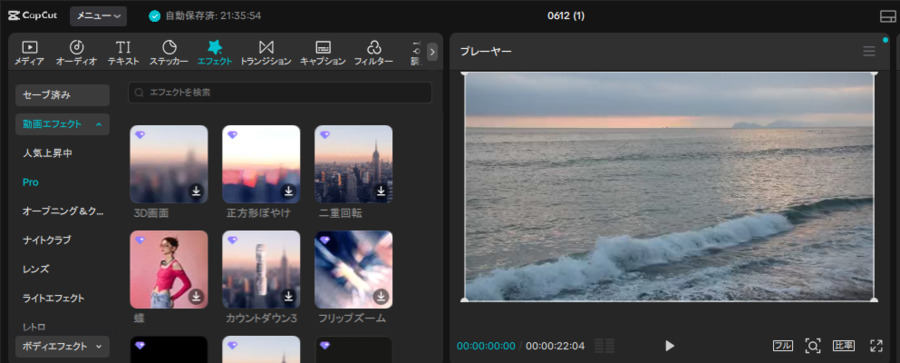Image resolution: width=900 pixels, height=363 pixels.
Task: Open the フィルター tab
Action: click(374, 53)
